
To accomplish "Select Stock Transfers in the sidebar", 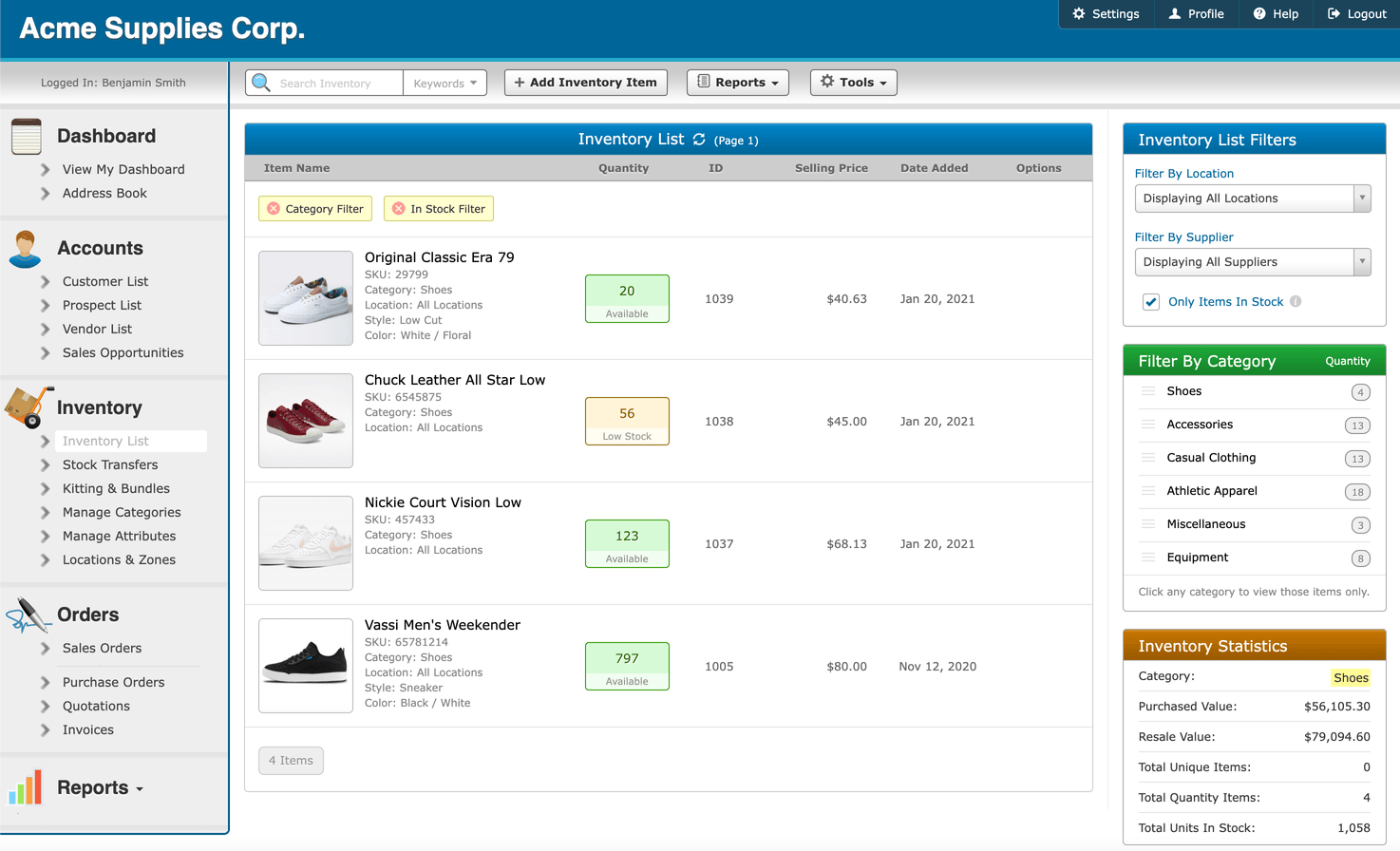I will (111, 464).
